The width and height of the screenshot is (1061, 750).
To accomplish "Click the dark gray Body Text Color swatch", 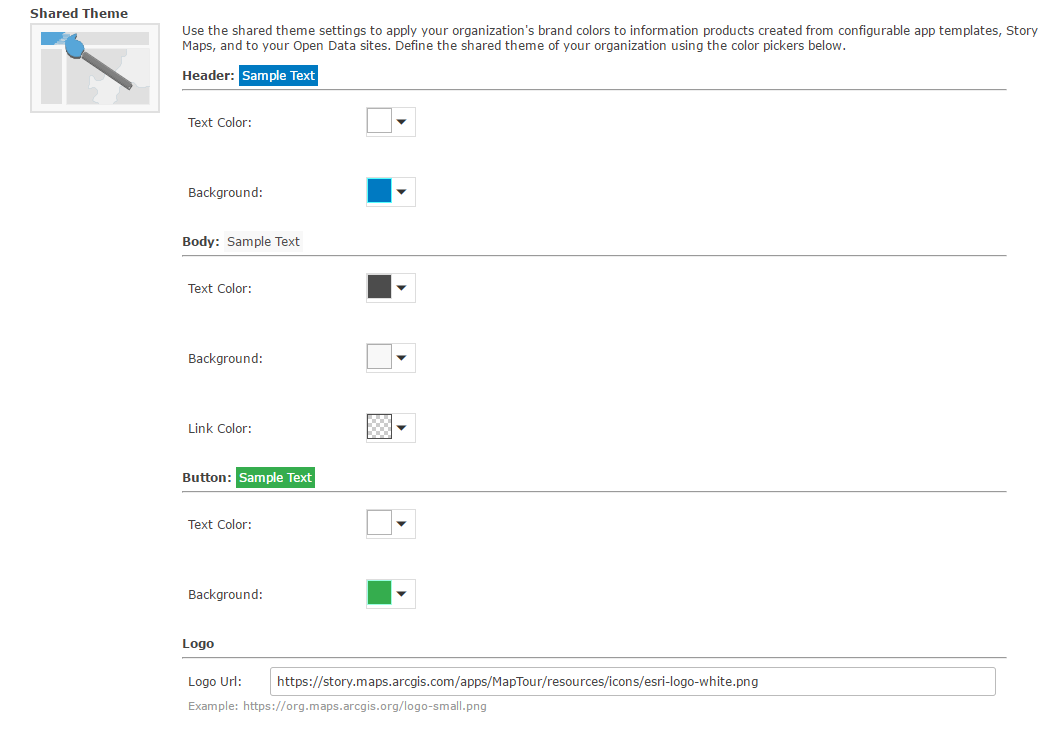I will tap(379, 288).
